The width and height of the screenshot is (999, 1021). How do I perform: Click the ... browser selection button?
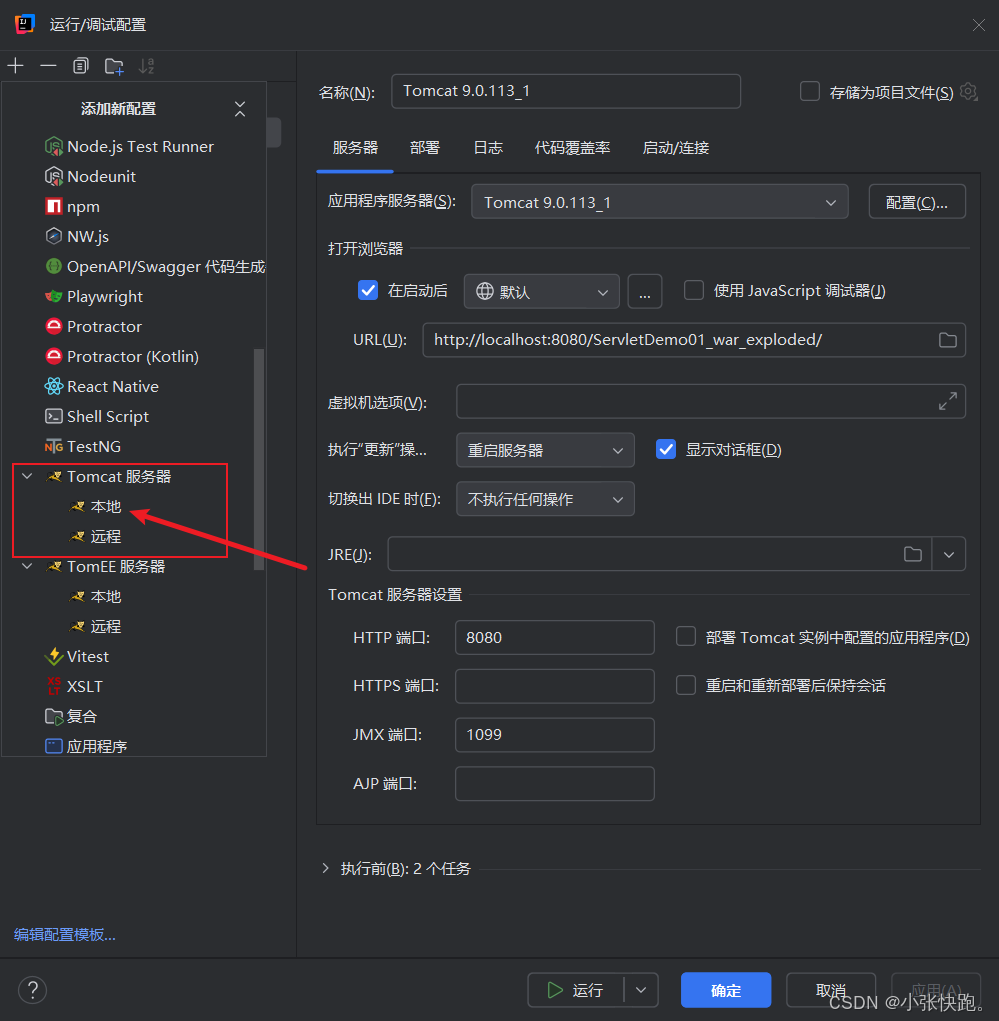(645, 291)
